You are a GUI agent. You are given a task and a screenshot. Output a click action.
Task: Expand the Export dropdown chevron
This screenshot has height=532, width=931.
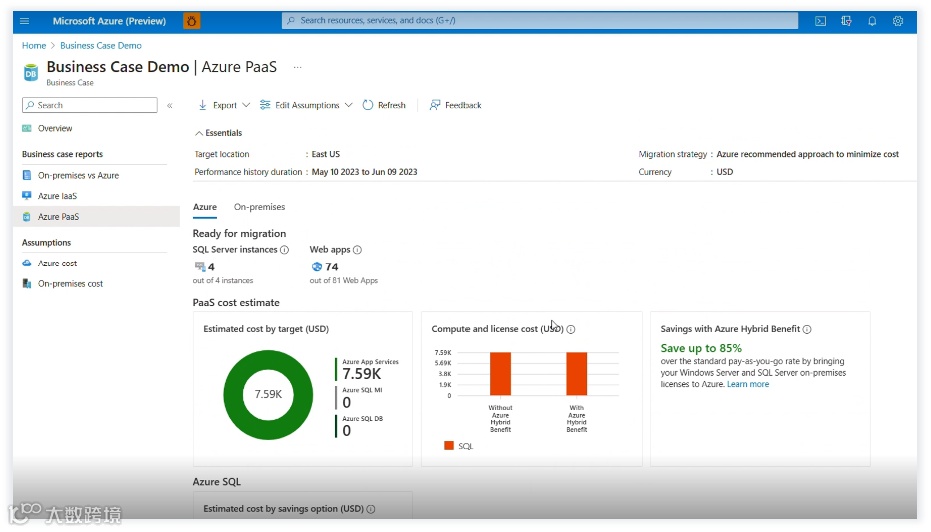click(246, 105)
